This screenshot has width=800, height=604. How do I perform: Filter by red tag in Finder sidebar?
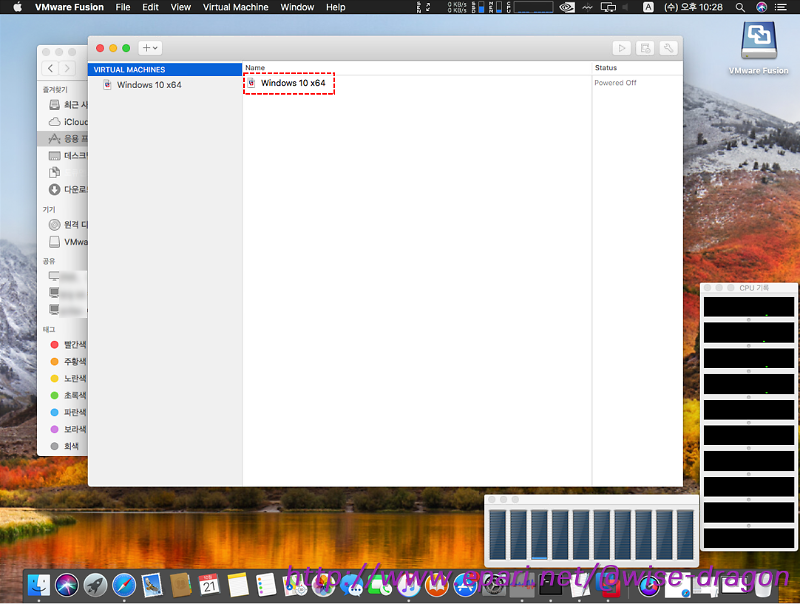[x=68, y=345]
